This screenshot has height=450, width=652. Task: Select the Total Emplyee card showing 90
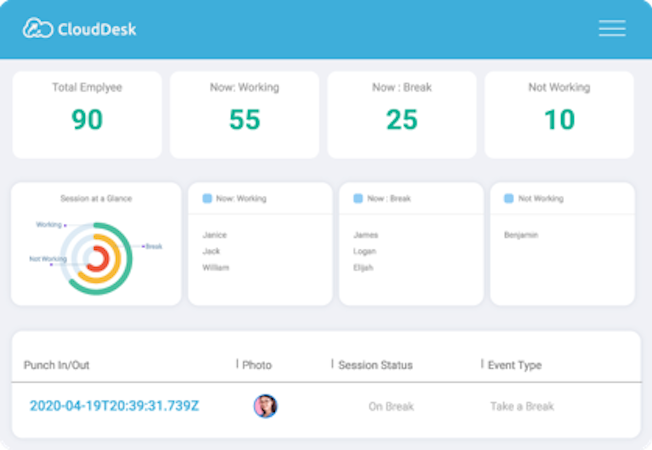(87, 115)
